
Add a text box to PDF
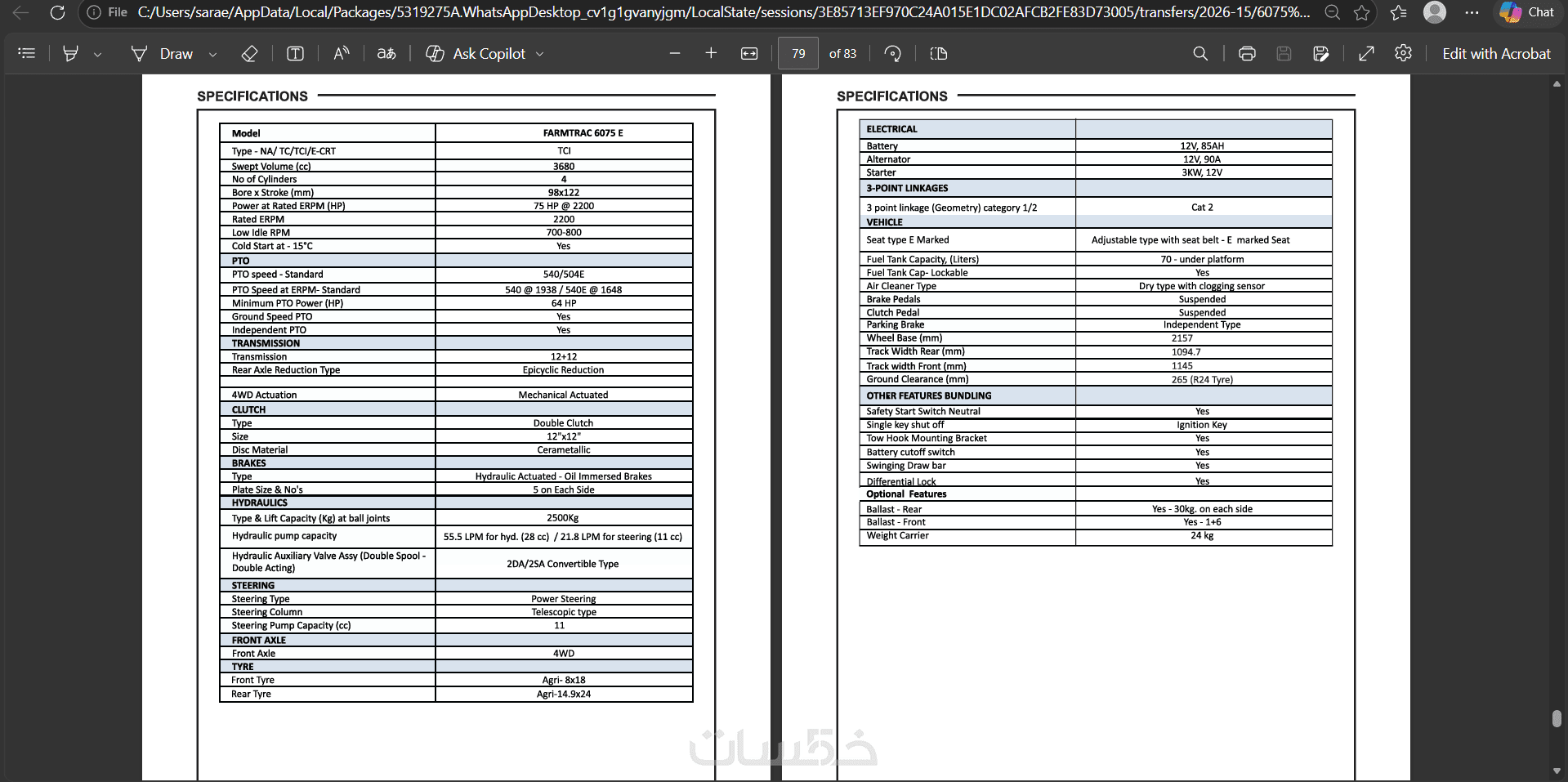(x=296, y=53)
